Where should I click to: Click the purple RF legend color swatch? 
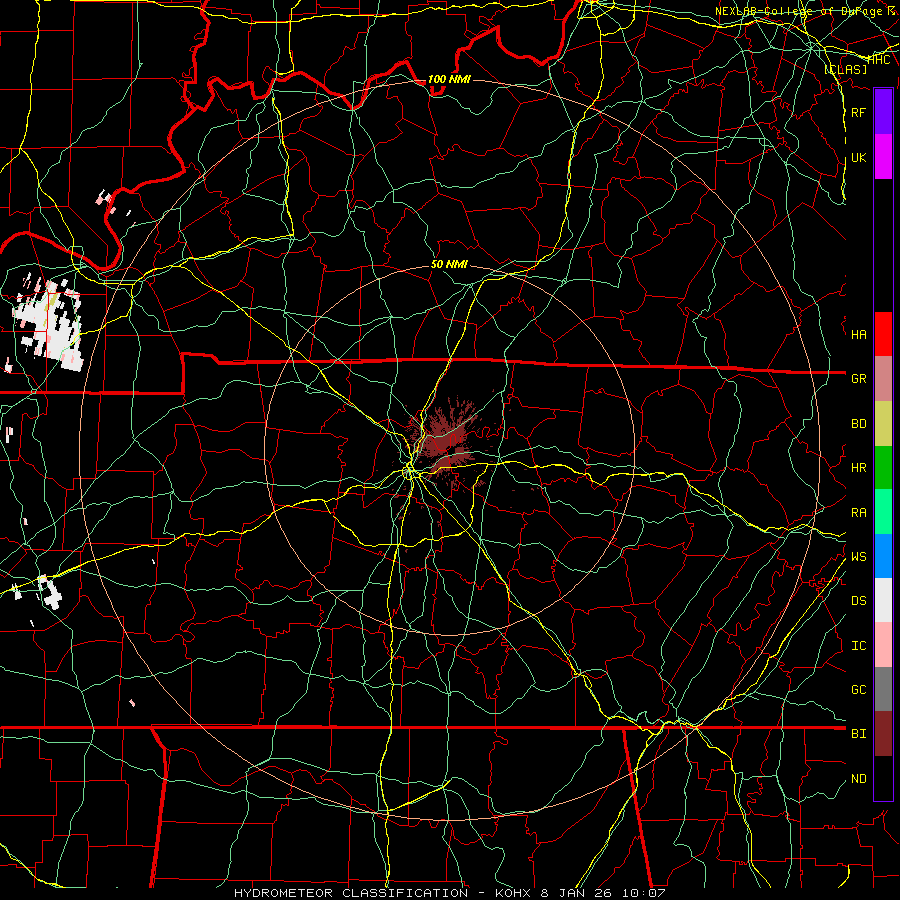click(x=883, y=112)
